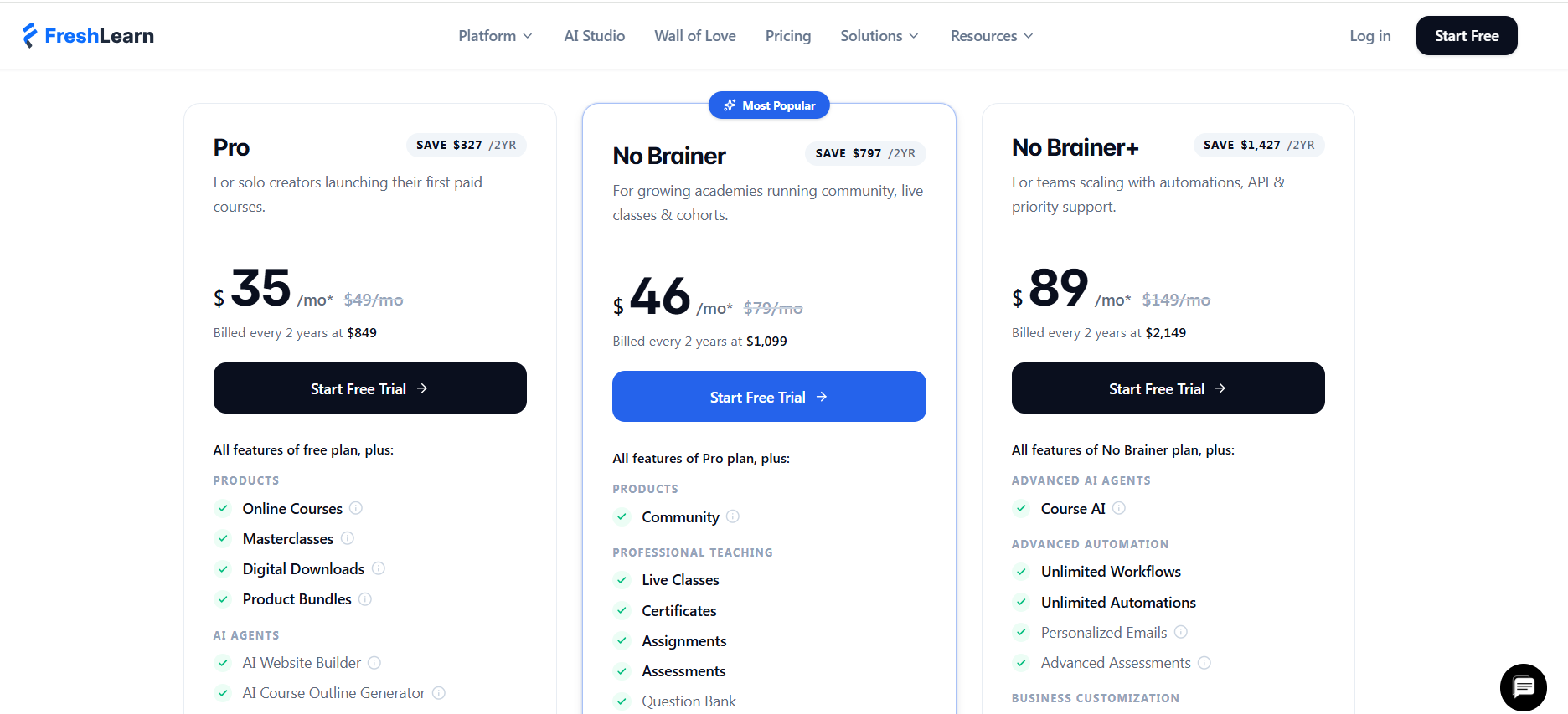Image resolution: width=1568 pixels, height=714 pixels.
Task: Click 'Billed every 2 years at $1,099' text
Action: coord(699,342)
